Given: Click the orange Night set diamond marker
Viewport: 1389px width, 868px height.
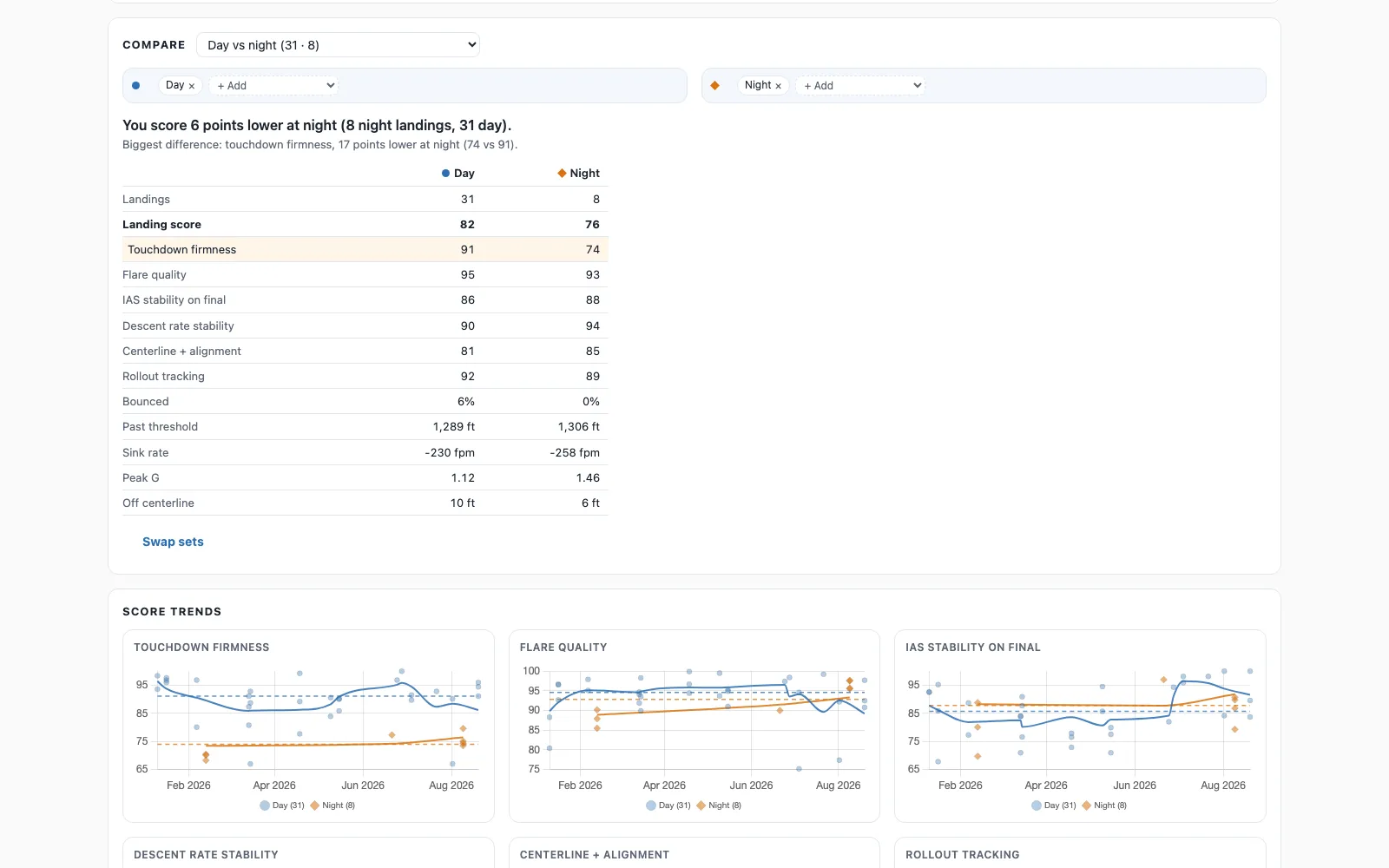Looking at the screenshot, I should tap(715, 86).
